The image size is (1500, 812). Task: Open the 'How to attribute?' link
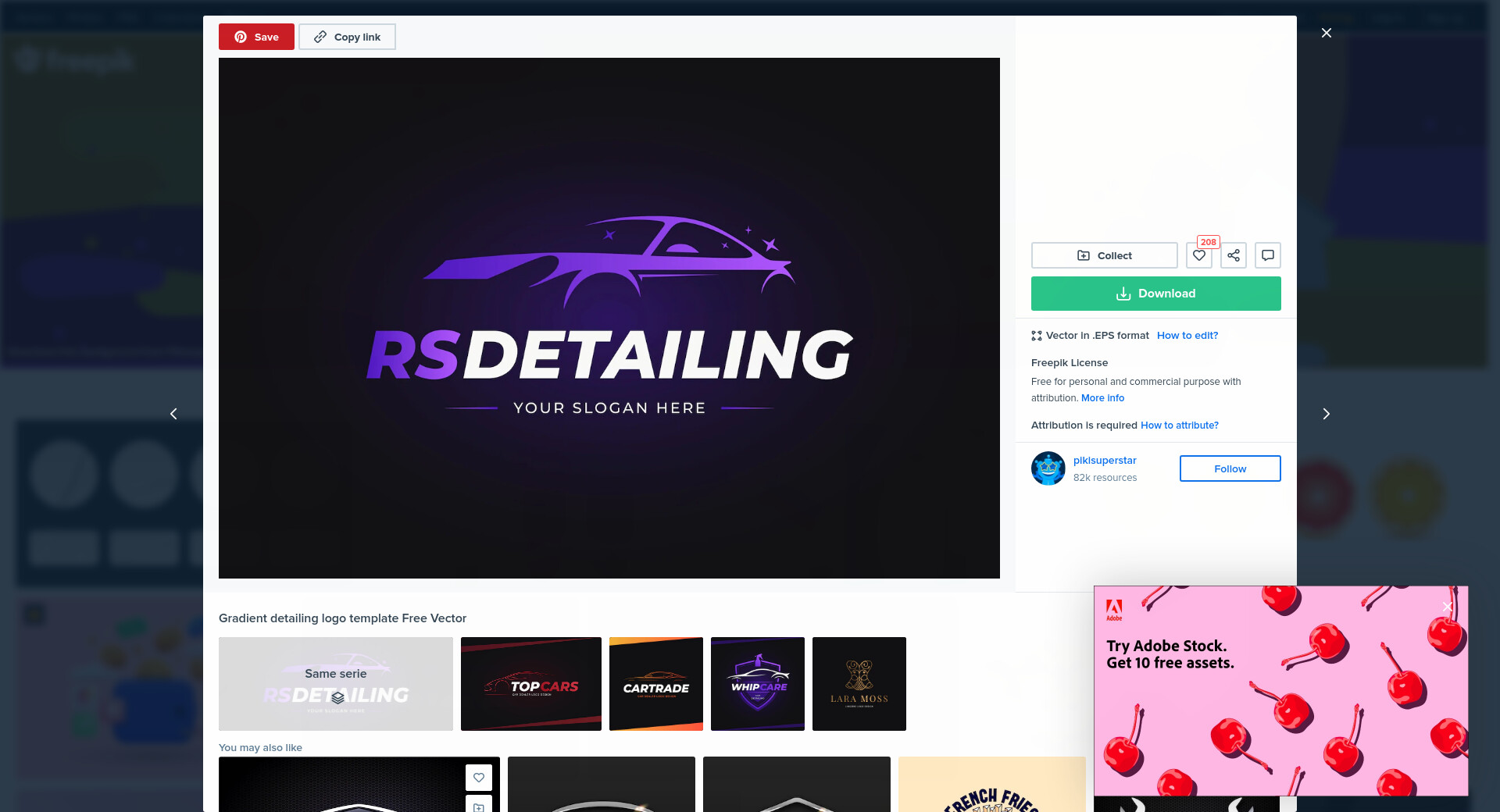click(1179, 426)
